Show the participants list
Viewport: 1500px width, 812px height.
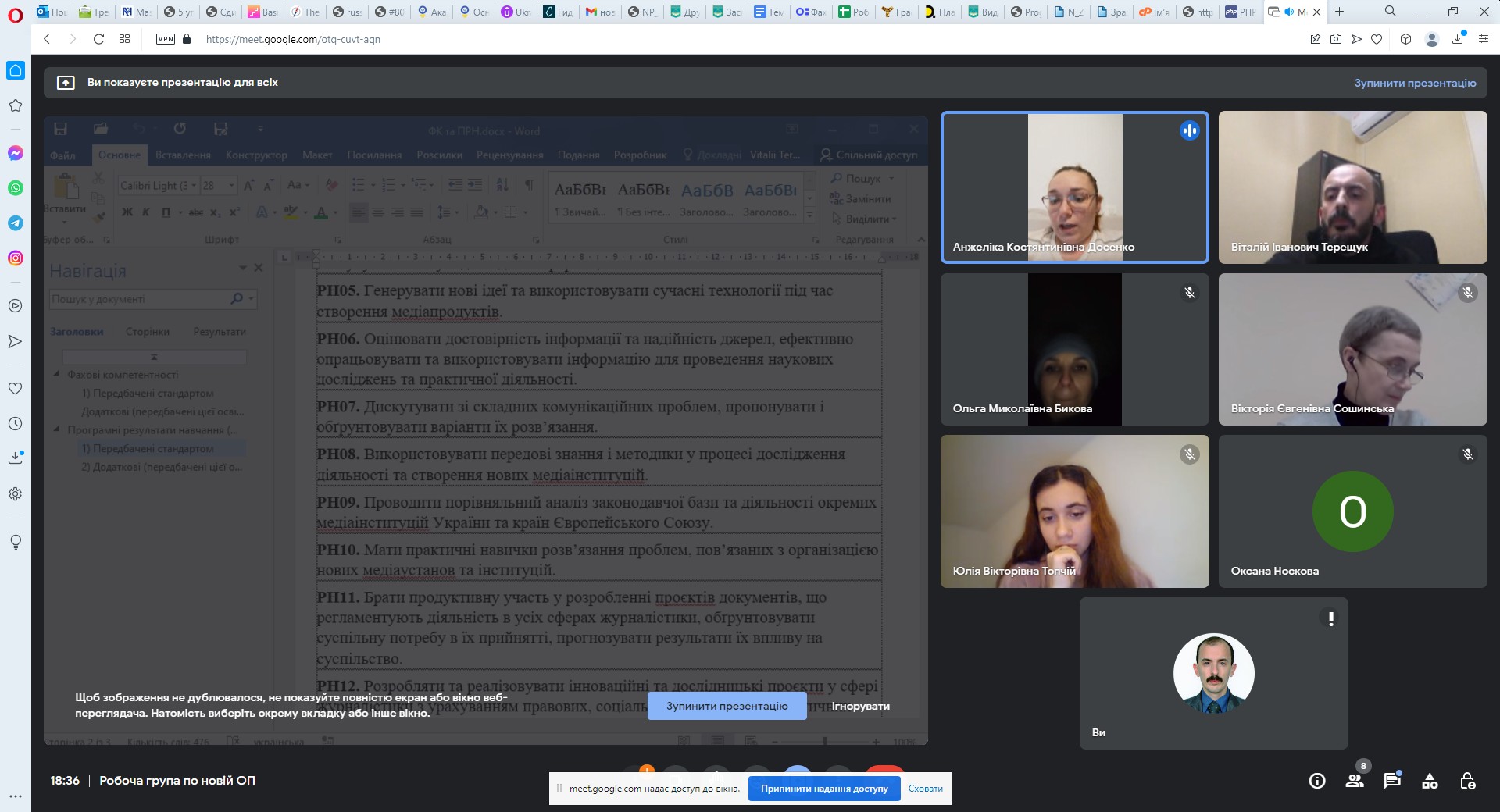coord(1355,781)
